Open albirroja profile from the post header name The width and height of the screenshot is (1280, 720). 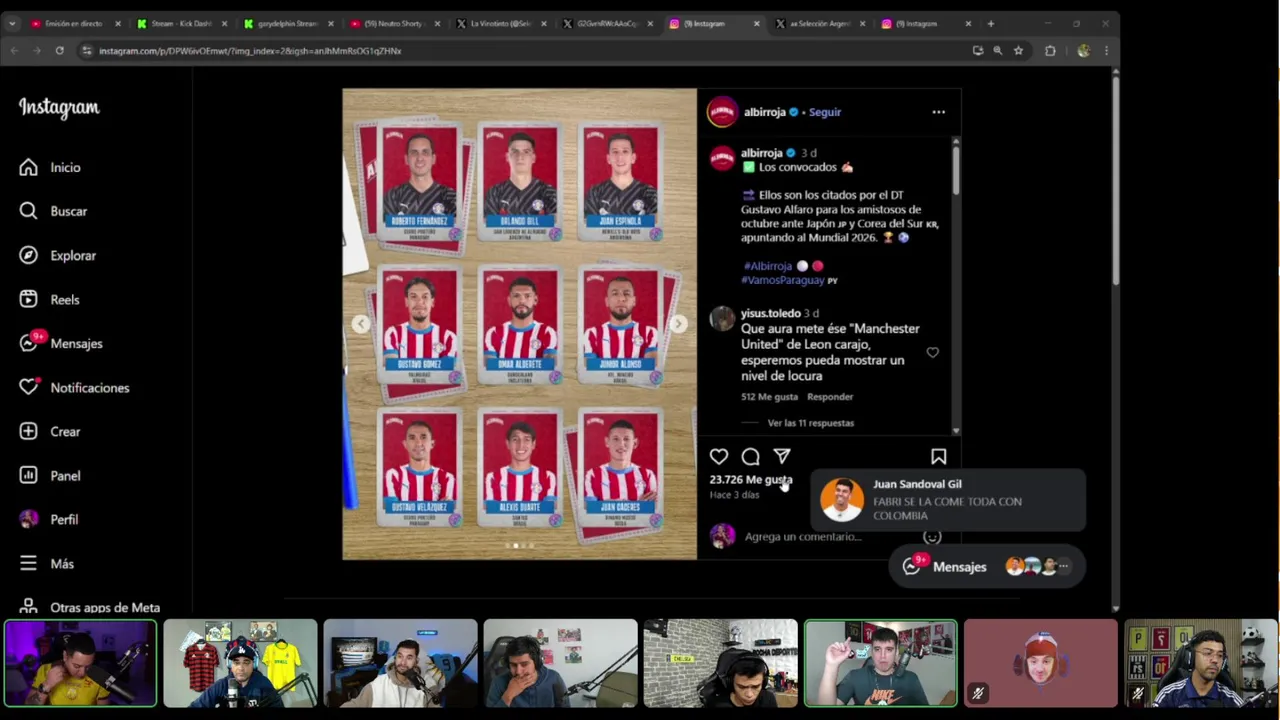(765, 112)
